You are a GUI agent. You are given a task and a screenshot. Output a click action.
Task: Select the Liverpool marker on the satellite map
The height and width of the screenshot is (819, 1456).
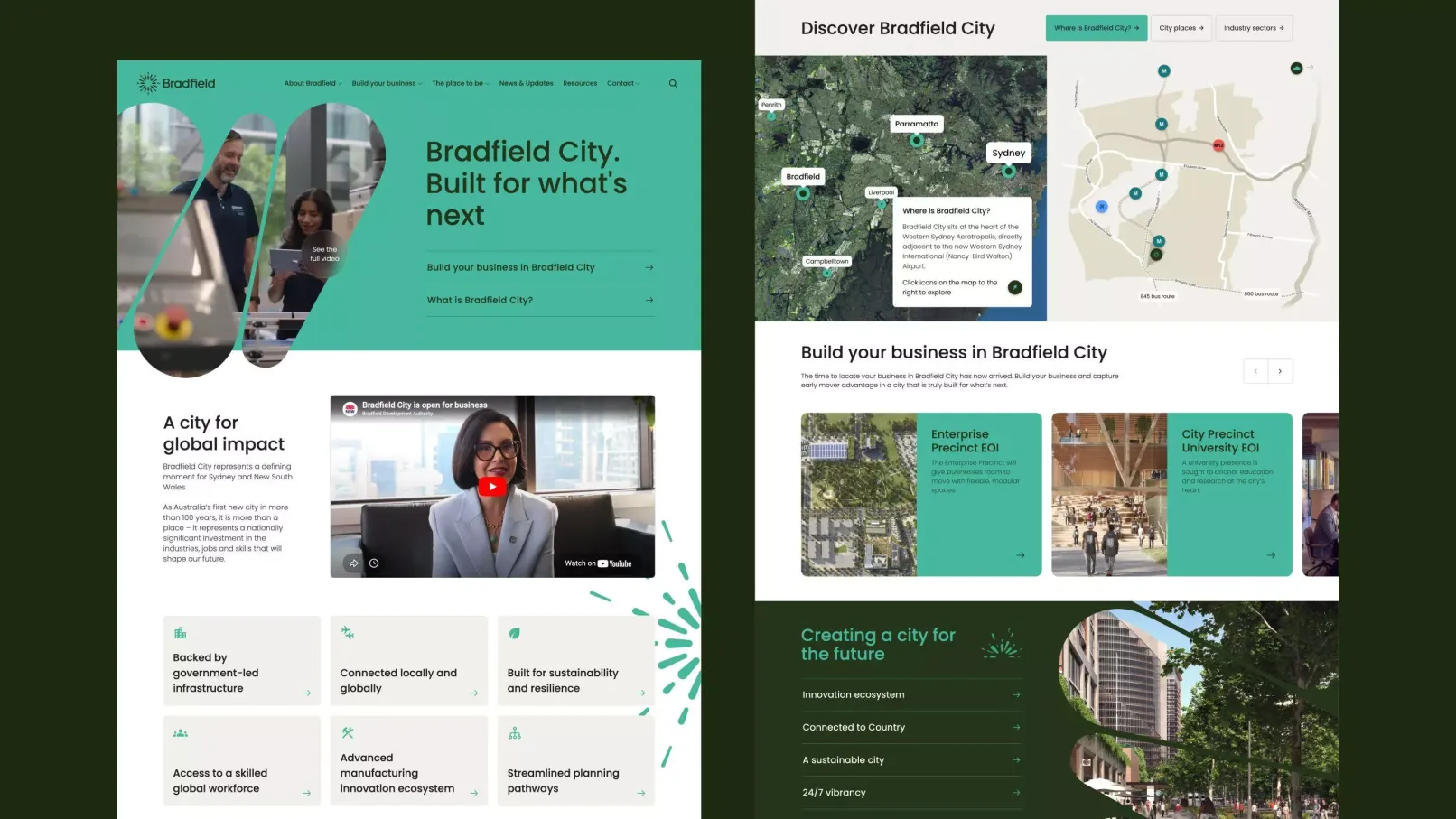(882, 204)
